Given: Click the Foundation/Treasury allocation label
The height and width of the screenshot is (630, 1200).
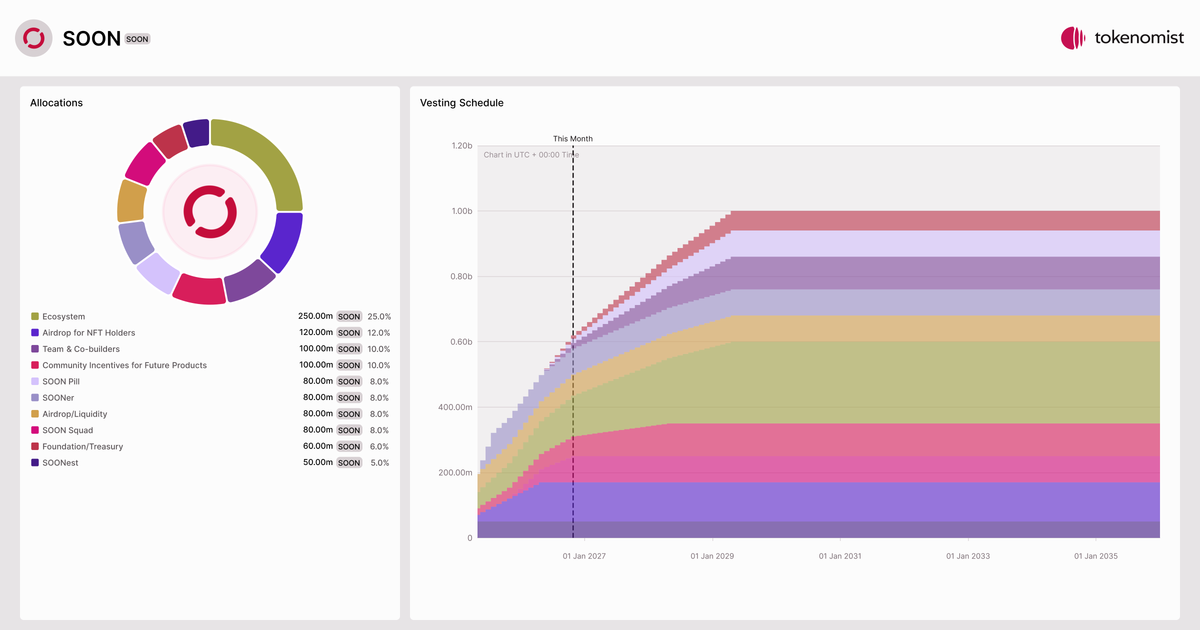Looking at the screenshot, I should (83, 447).
